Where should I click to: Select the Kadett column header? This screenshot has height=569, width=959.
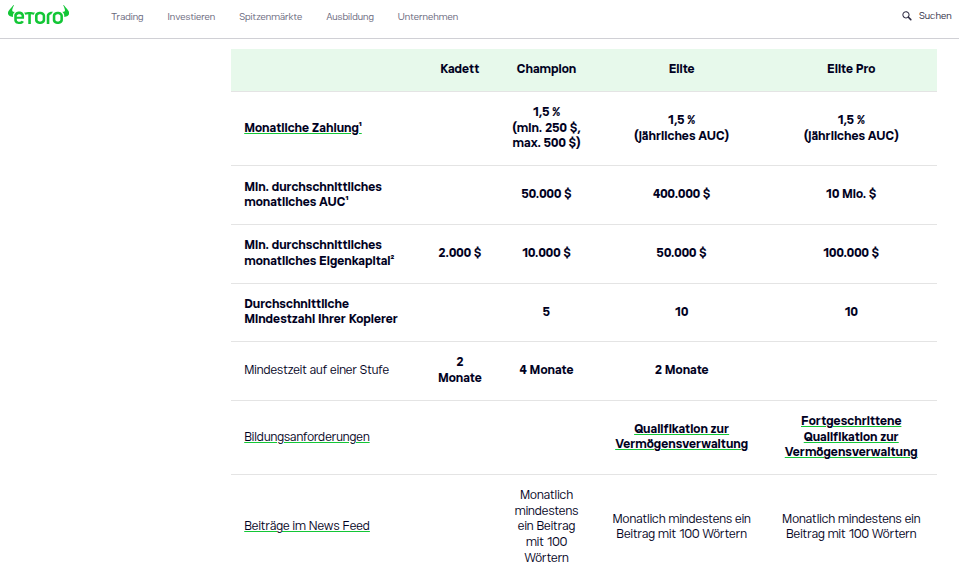459,69
